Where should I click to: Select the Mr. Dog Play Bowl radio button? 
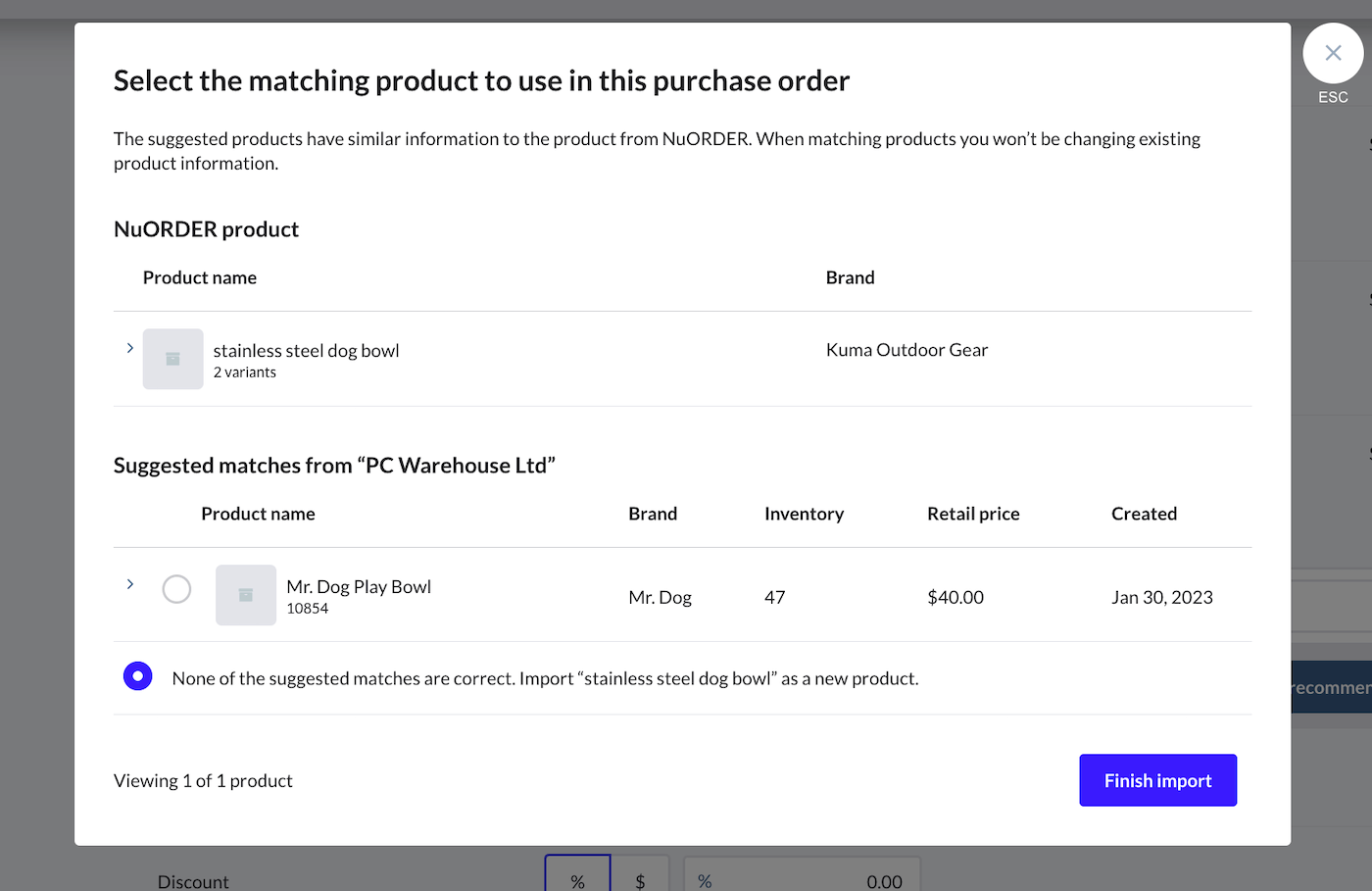click(176, 589)
